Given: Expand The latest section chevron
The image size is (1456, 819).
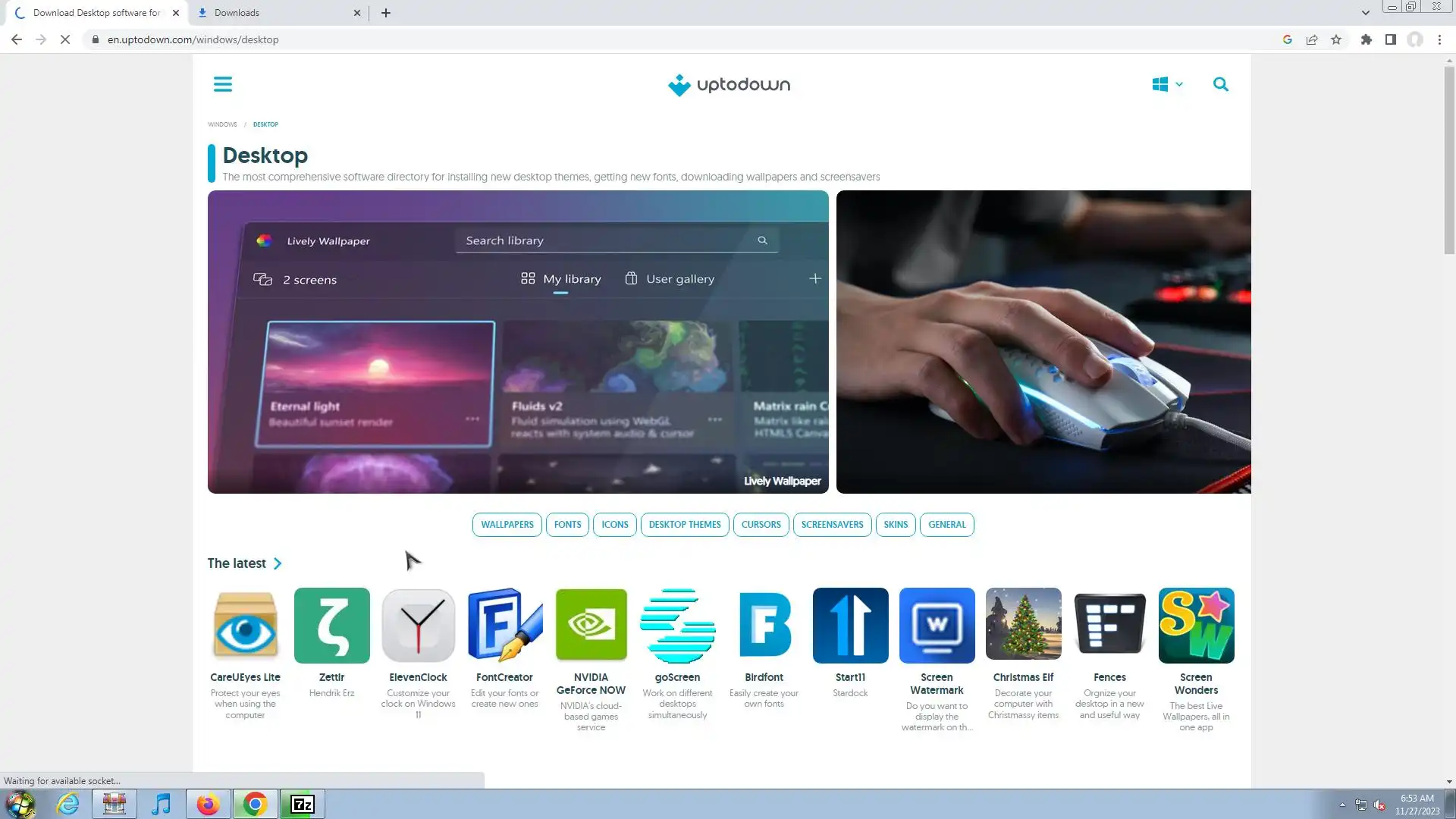Looking at the screenshot, I should click(x=278, y=563).
